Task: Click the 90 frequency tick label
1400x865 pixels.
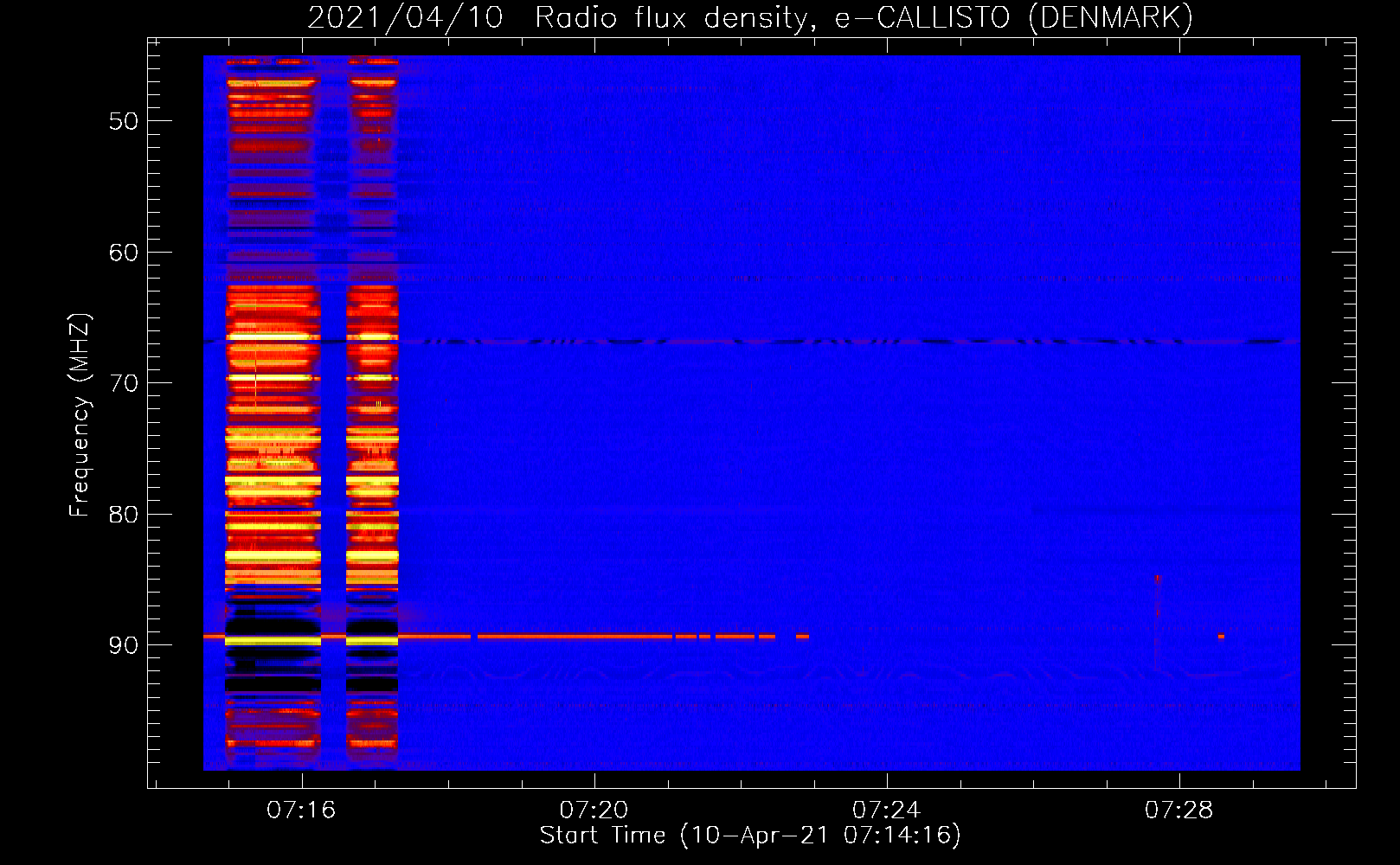Action: click(124, 645)
